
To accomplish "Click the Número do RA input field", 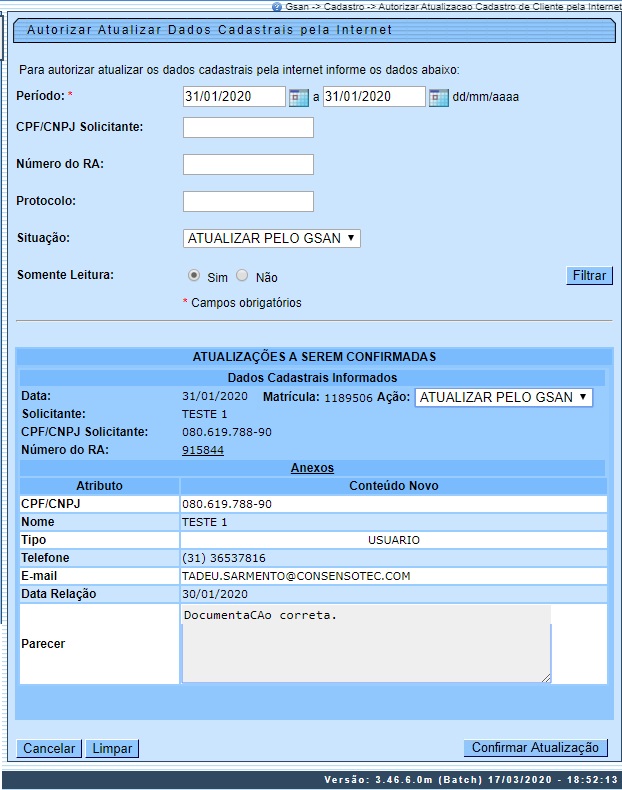I will click(248, 164).
